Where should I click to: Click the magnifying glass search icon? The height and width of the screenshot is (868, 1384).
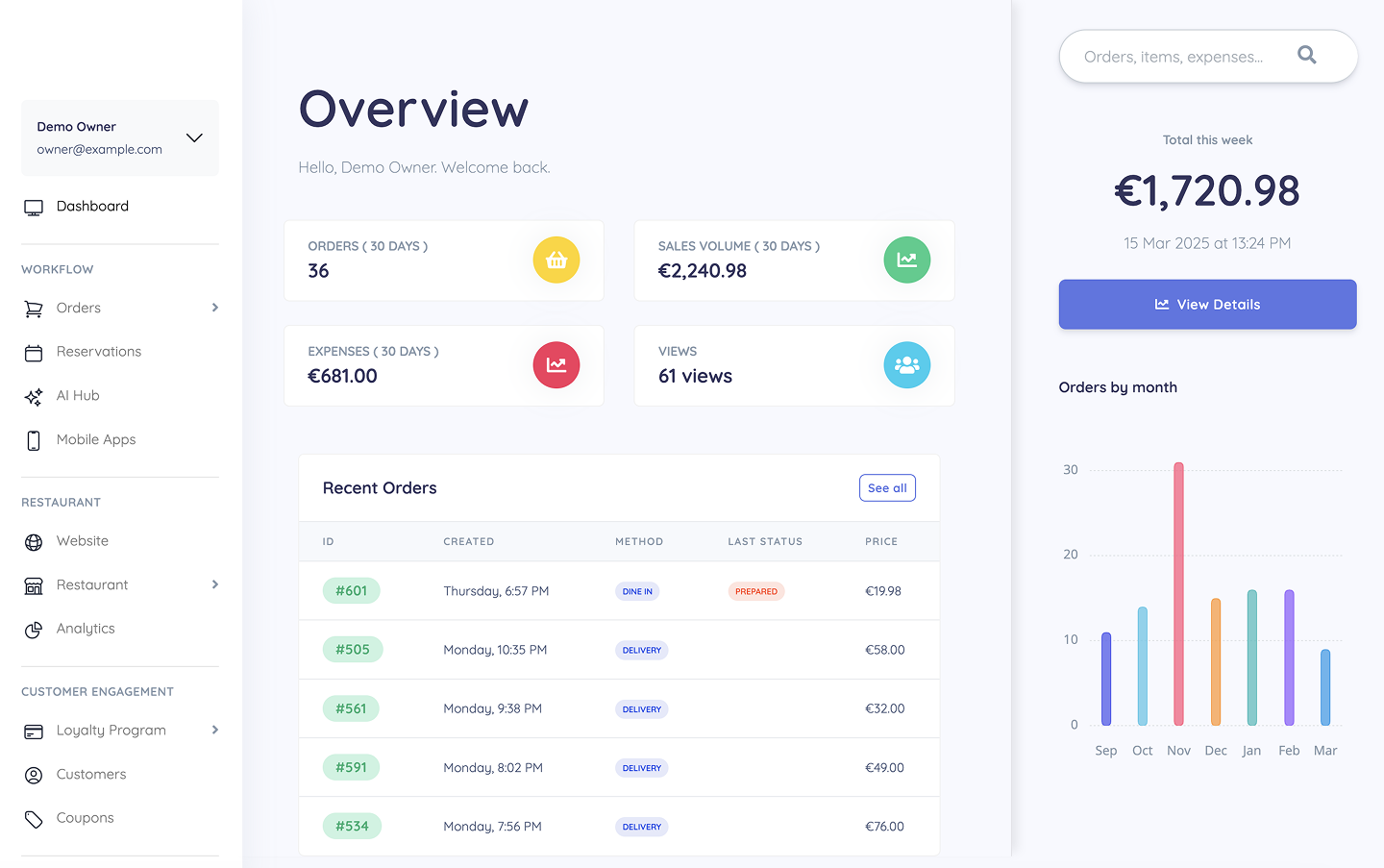(x=1306, y=55)
